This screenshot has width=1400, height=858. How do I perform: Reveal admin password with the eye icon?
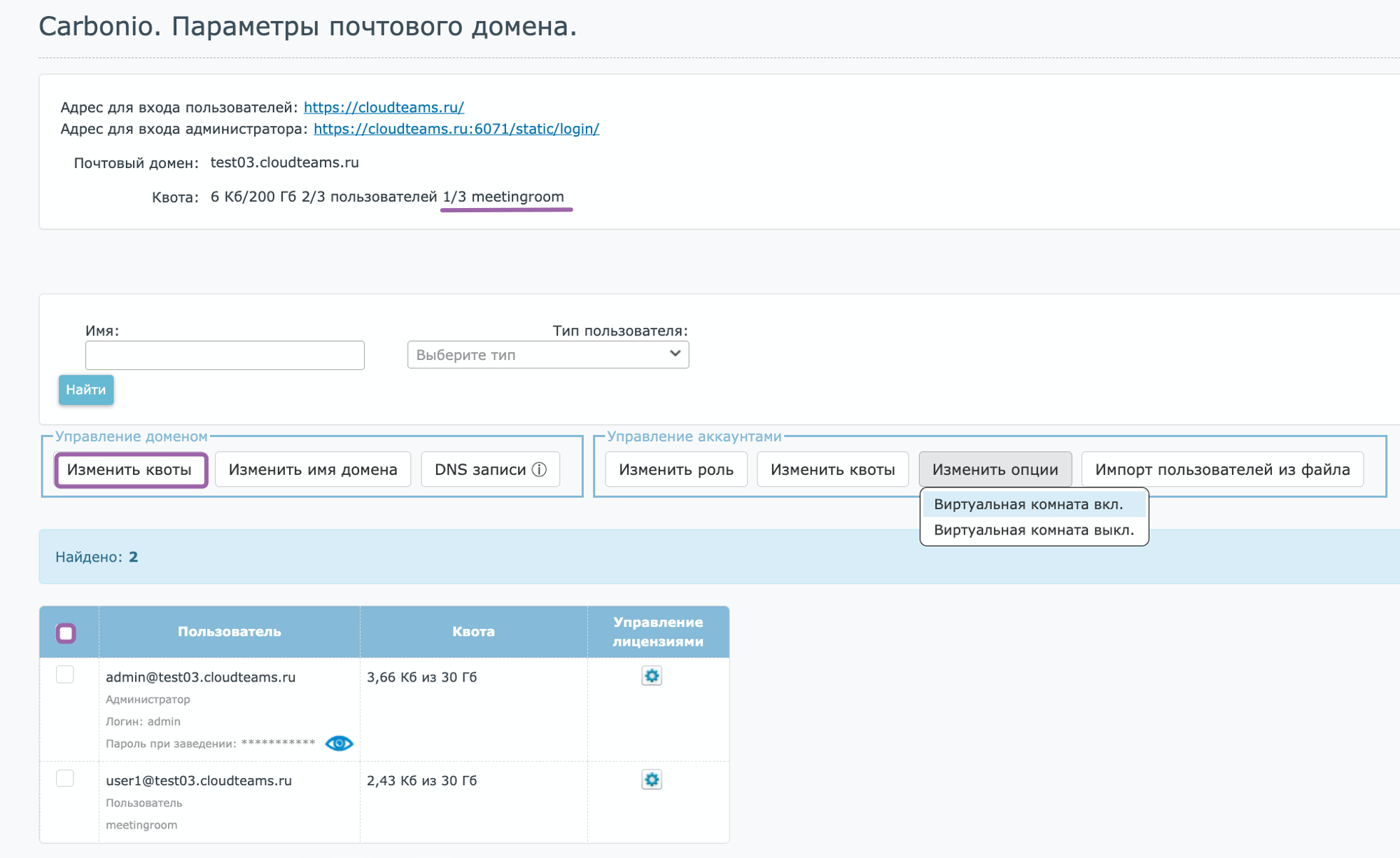coord(339,743)
